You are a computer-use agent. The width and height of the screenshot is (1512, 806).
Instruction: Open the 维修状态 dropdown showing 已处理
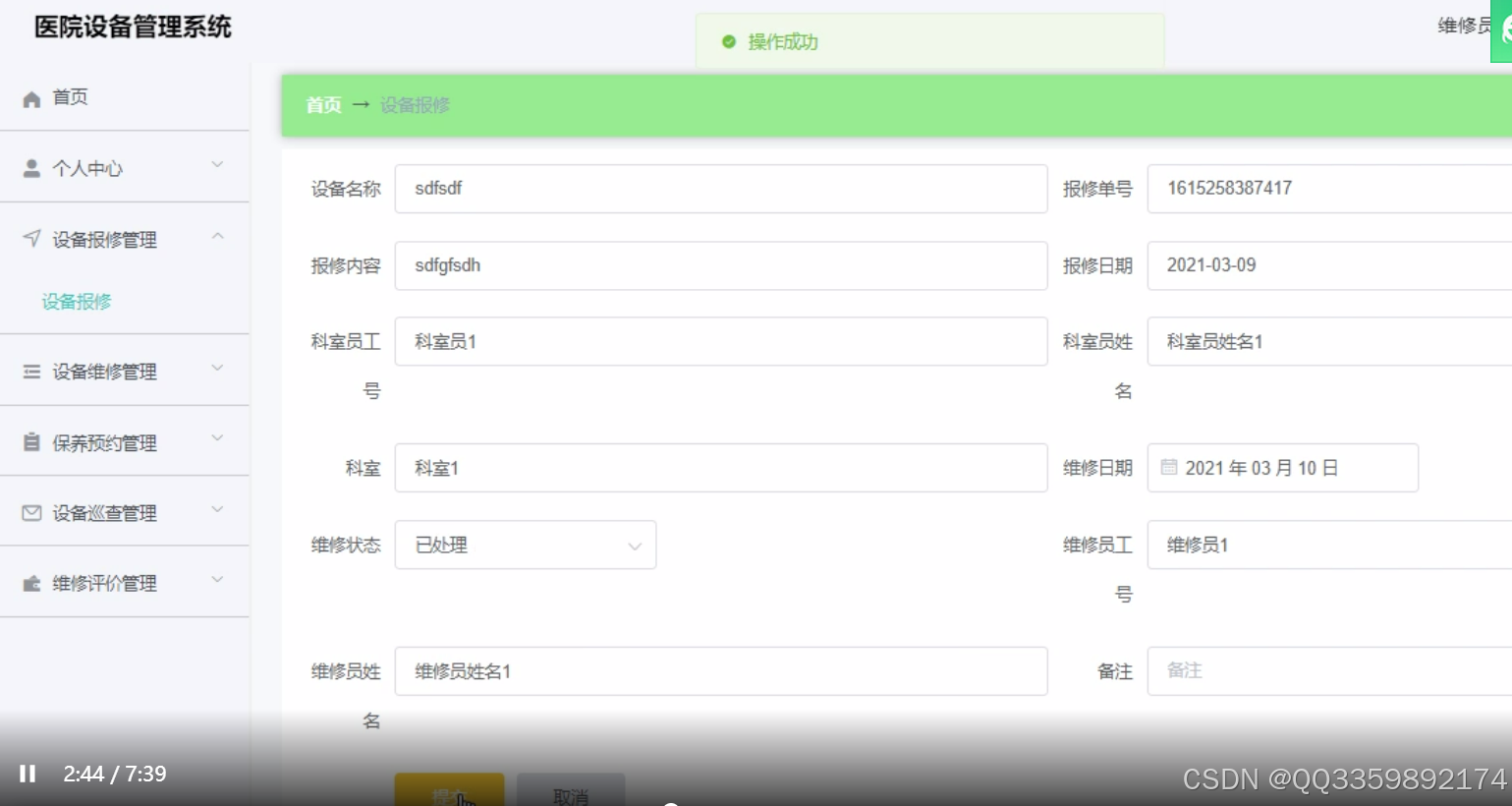526,545
